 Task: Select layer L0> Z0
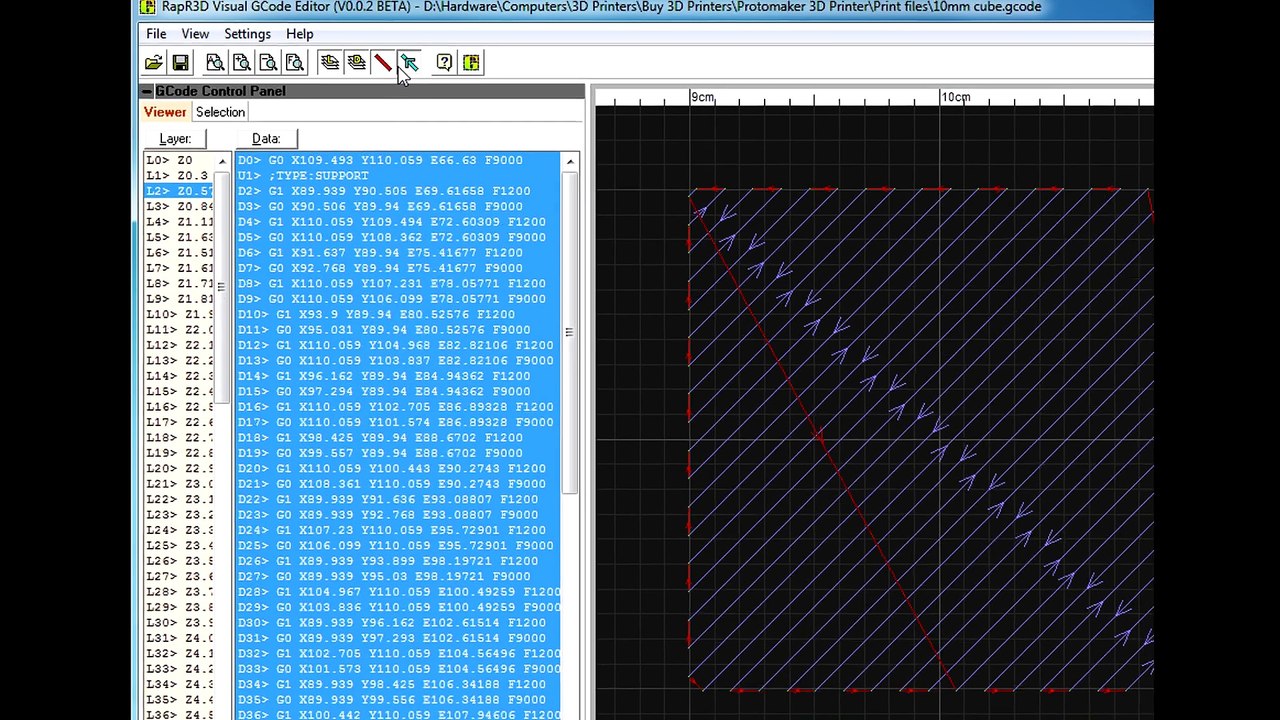click(x=179, y=160)
